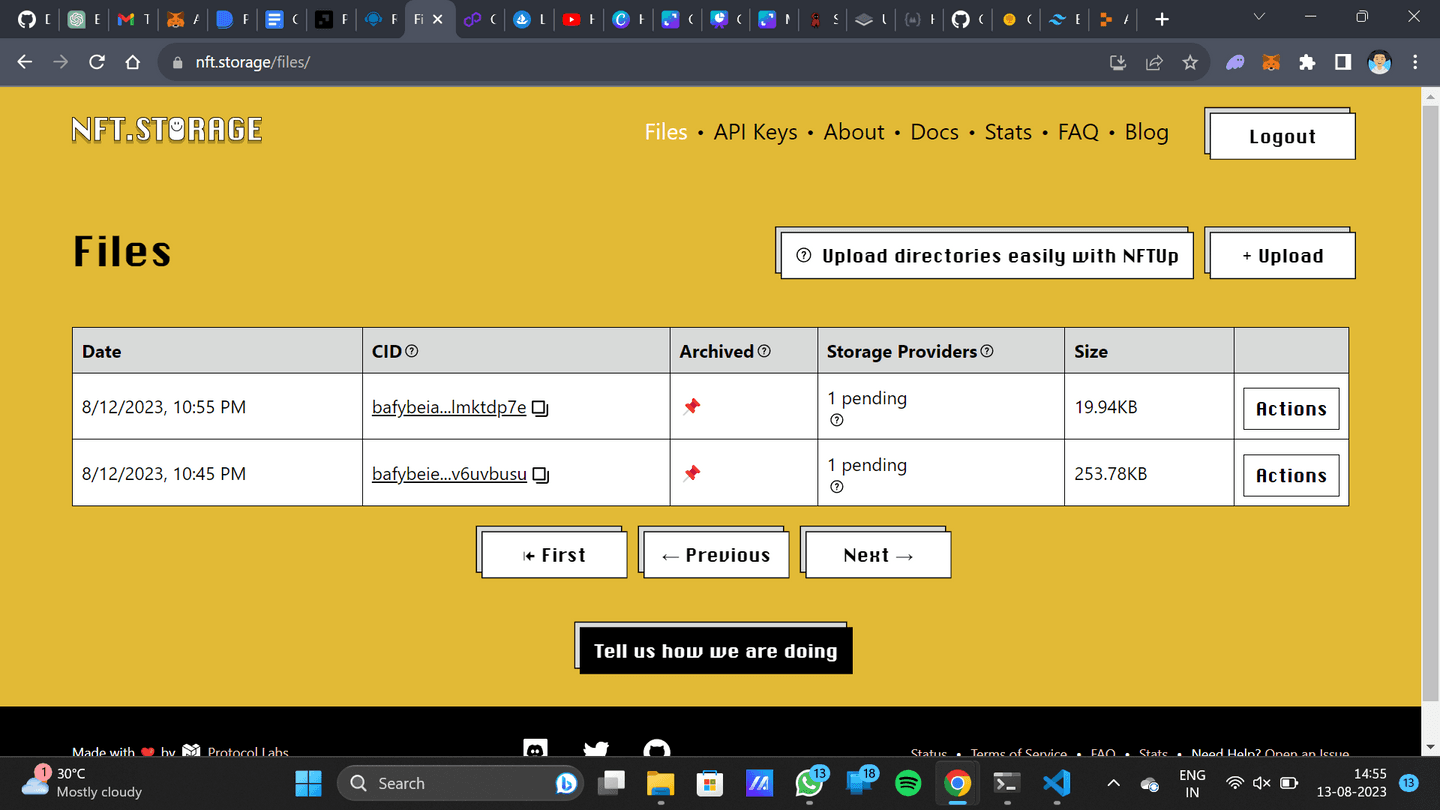Click the Archived column help icon
The width and height of the screenshot is (1440, 810).
765,351
